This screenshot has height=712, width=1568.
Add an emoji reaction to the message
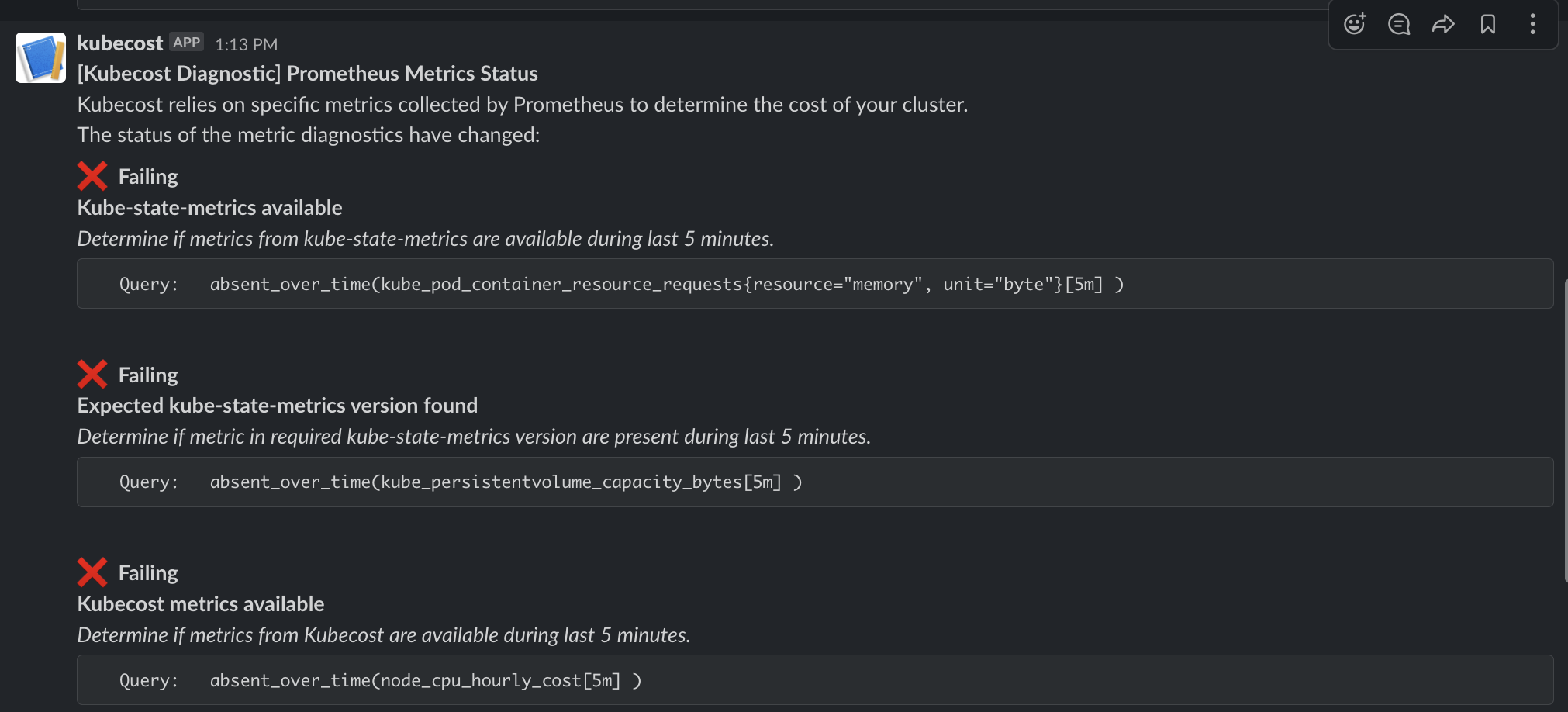[1355, 24]
